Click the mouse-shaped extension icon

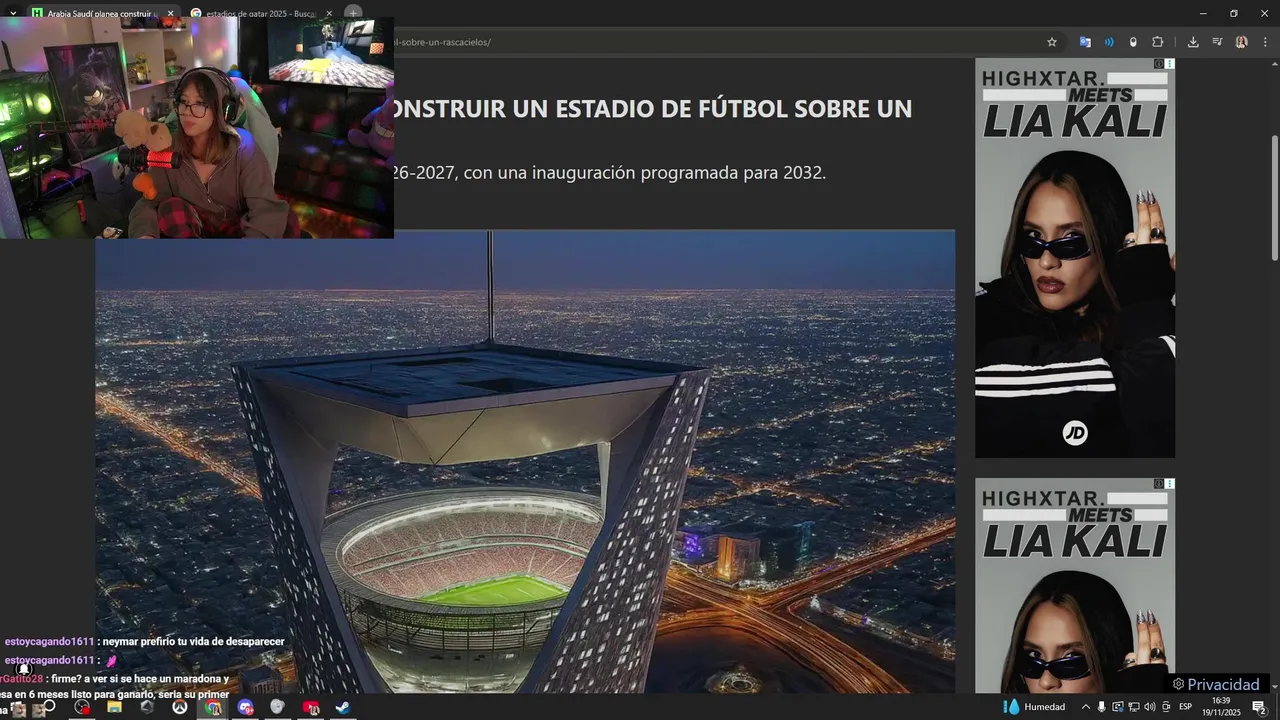click(x=1133, y=42)
